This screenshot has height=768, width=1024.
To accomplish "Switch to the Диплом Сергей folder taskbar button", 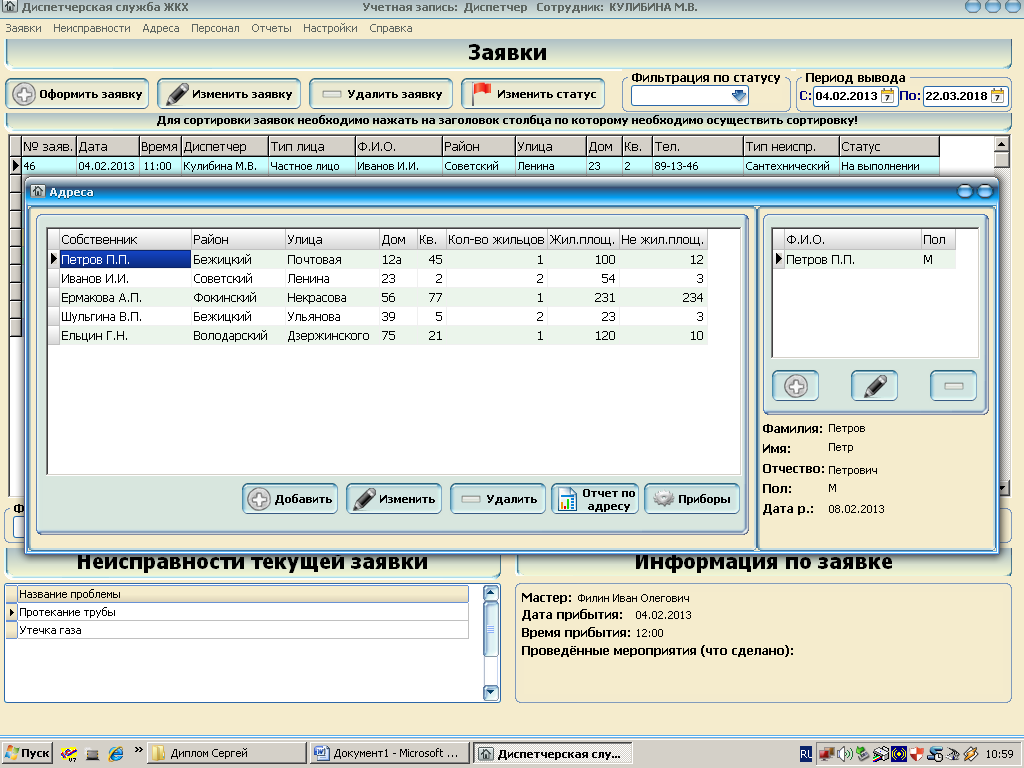I will (227, 753).
